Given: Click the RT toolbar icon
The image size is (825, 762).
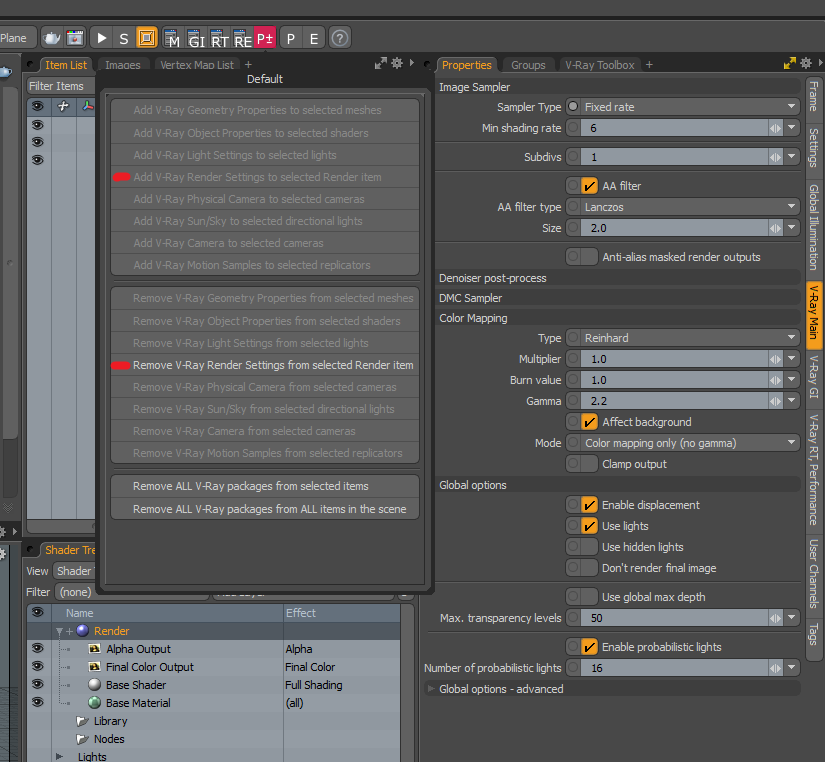Looking at the screenshot, I should click(x=219, y=38).
